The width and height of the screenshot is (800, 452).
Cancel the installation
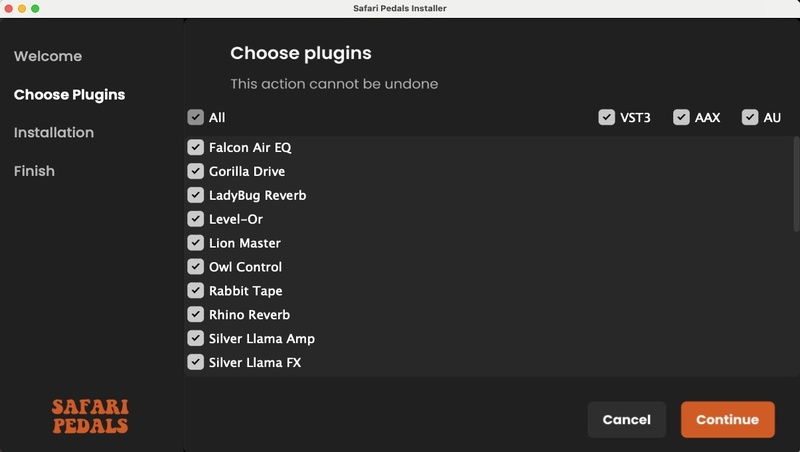coord(627,420)
